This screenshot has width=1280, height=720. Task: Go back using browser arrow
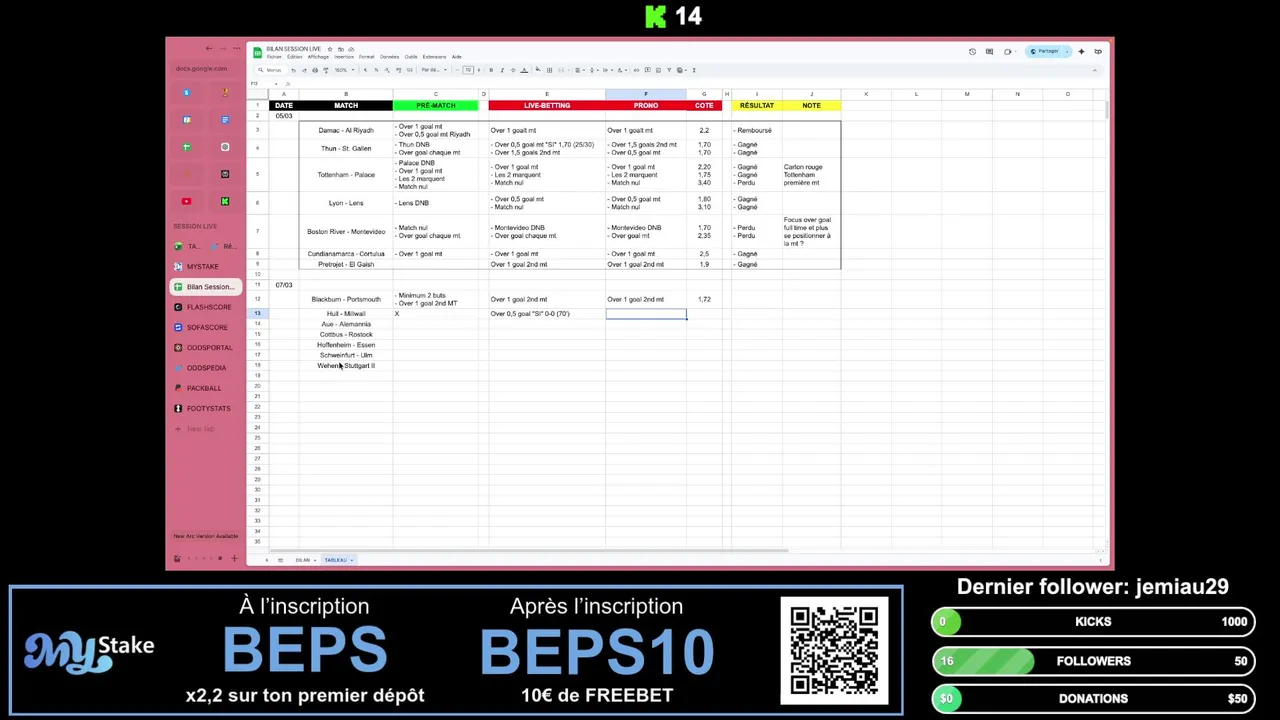209,48
